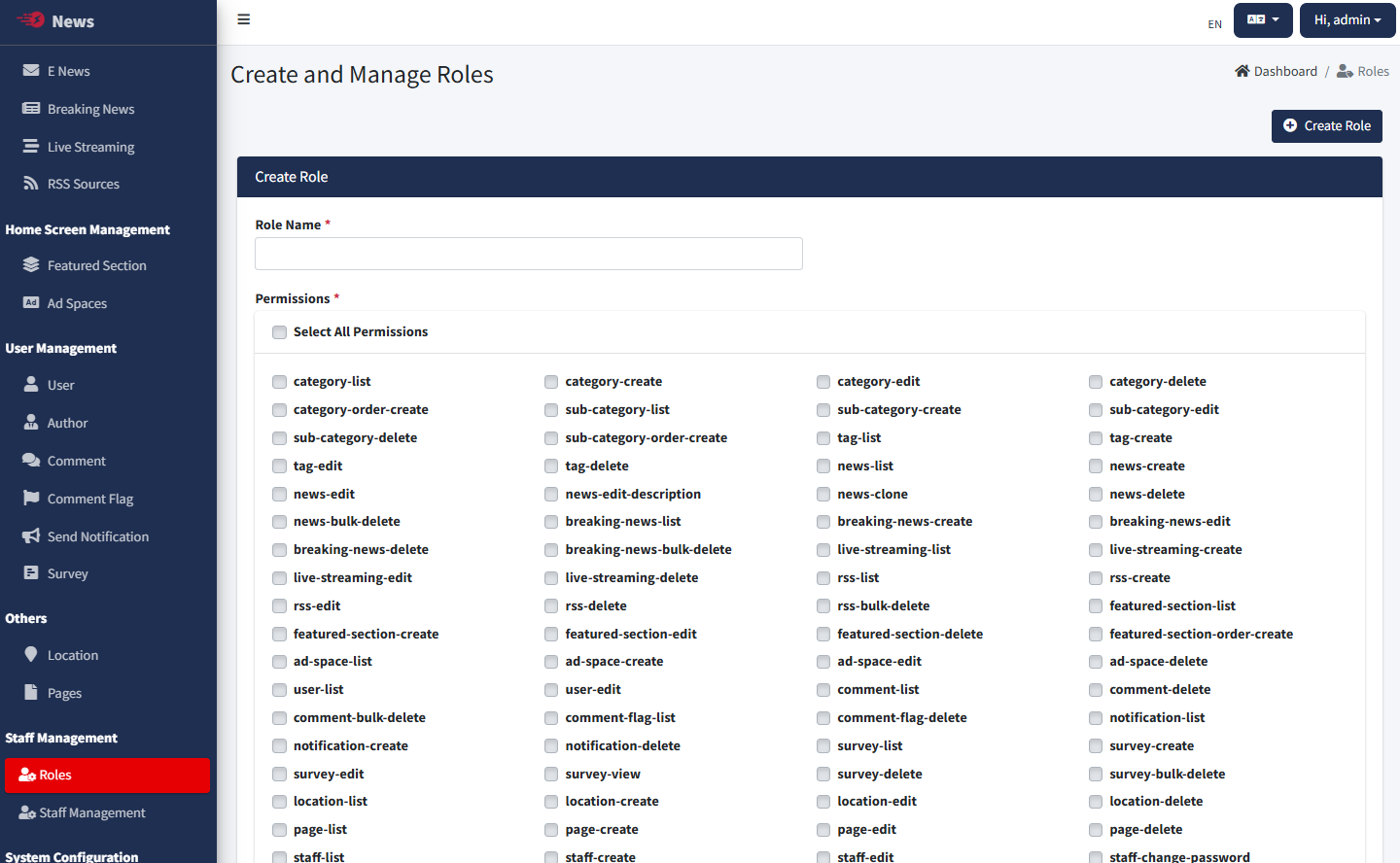
Task: Click the Location pin icon
Action: pyautogui.click(x=31, y=654)
